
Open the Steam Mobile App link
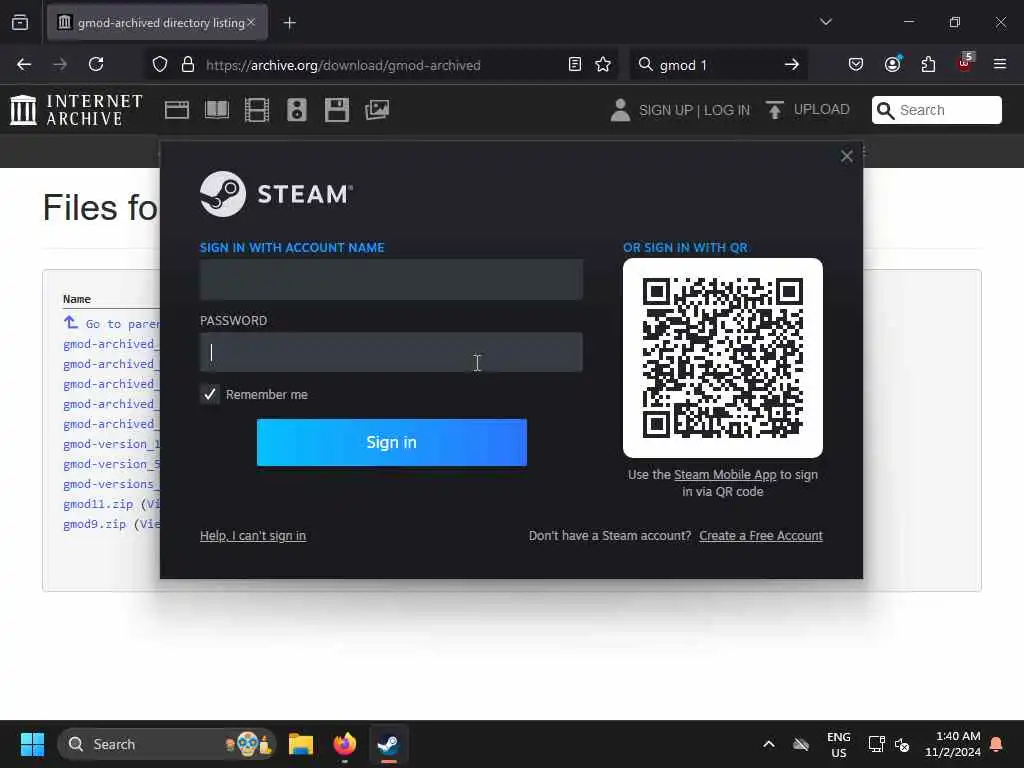(x=725, y=475)
